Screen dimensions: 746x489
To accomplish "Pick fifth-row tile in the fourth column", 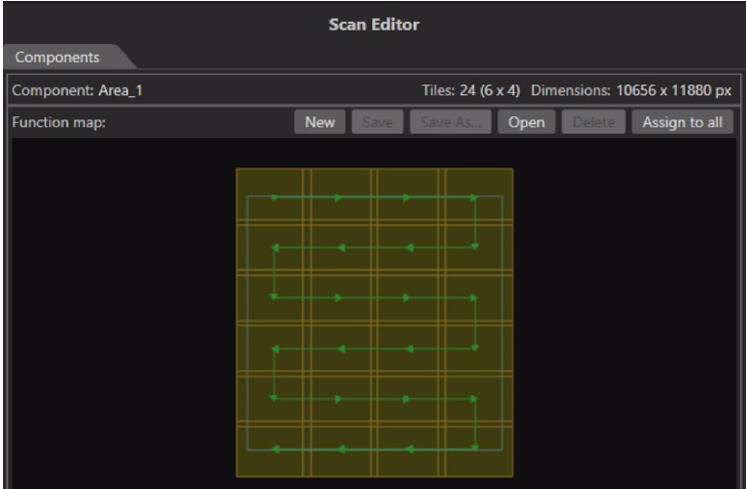I will point(479,399).
